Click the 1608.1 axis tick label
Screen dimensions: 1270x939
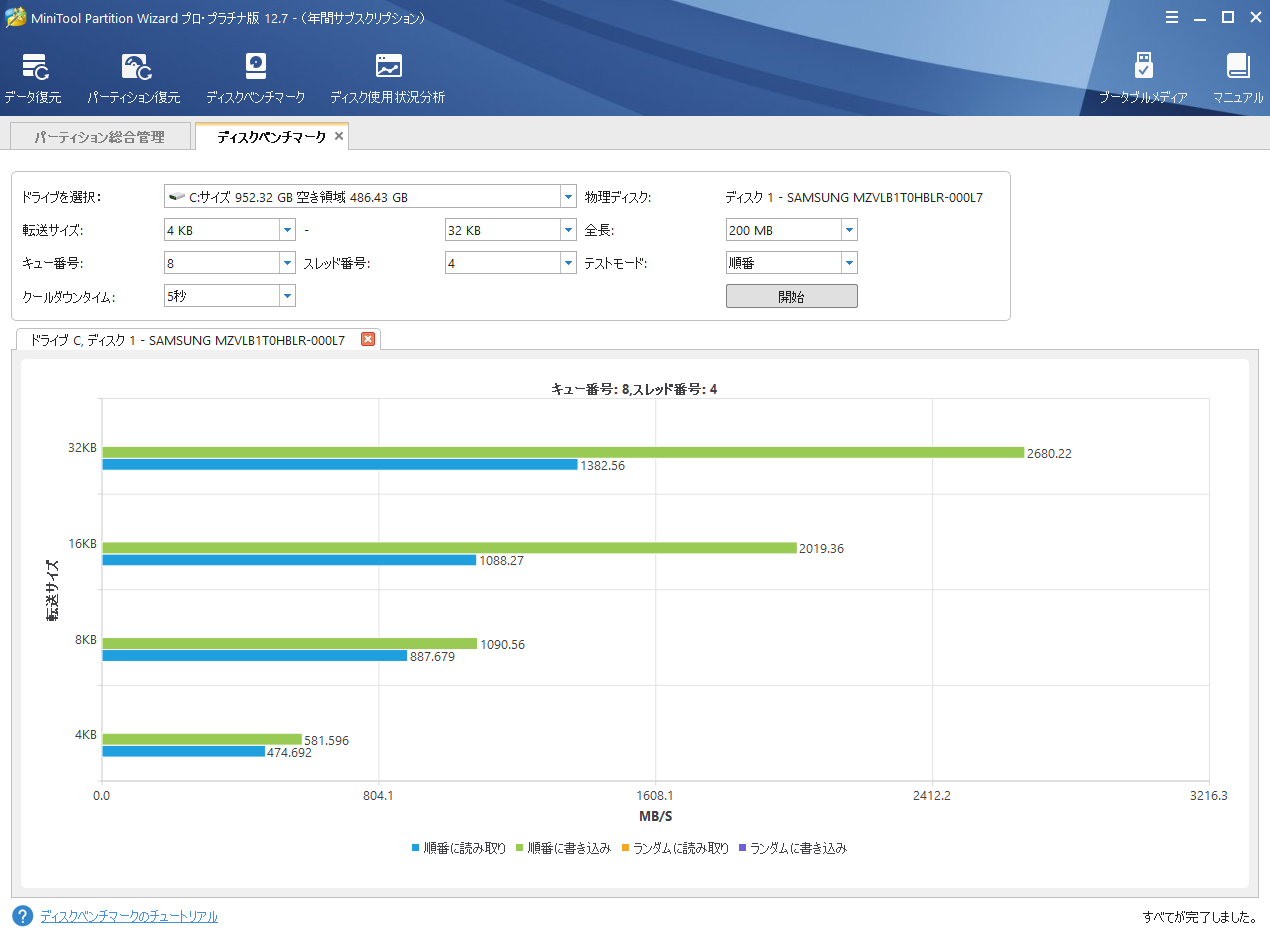coord(655,796)
